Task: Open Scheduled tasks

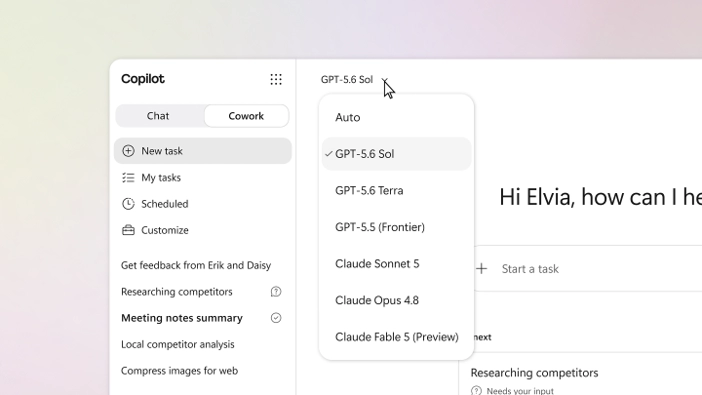Action: (x=203, y=204)
